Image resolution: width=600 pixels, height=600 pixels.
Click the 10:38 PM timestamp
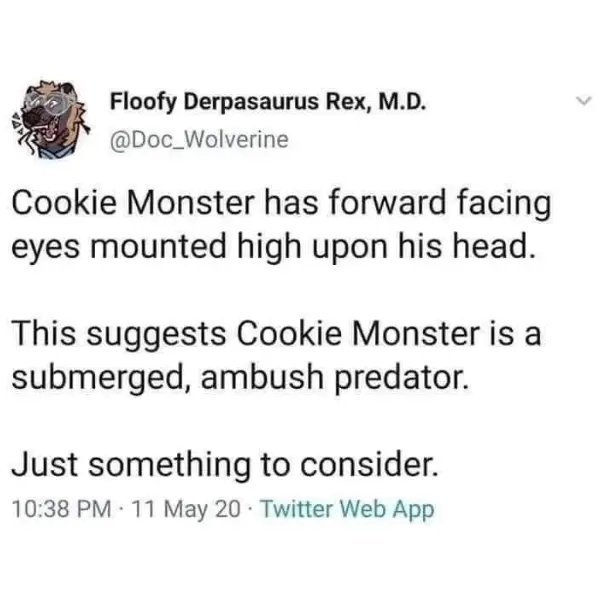point(58,509)
